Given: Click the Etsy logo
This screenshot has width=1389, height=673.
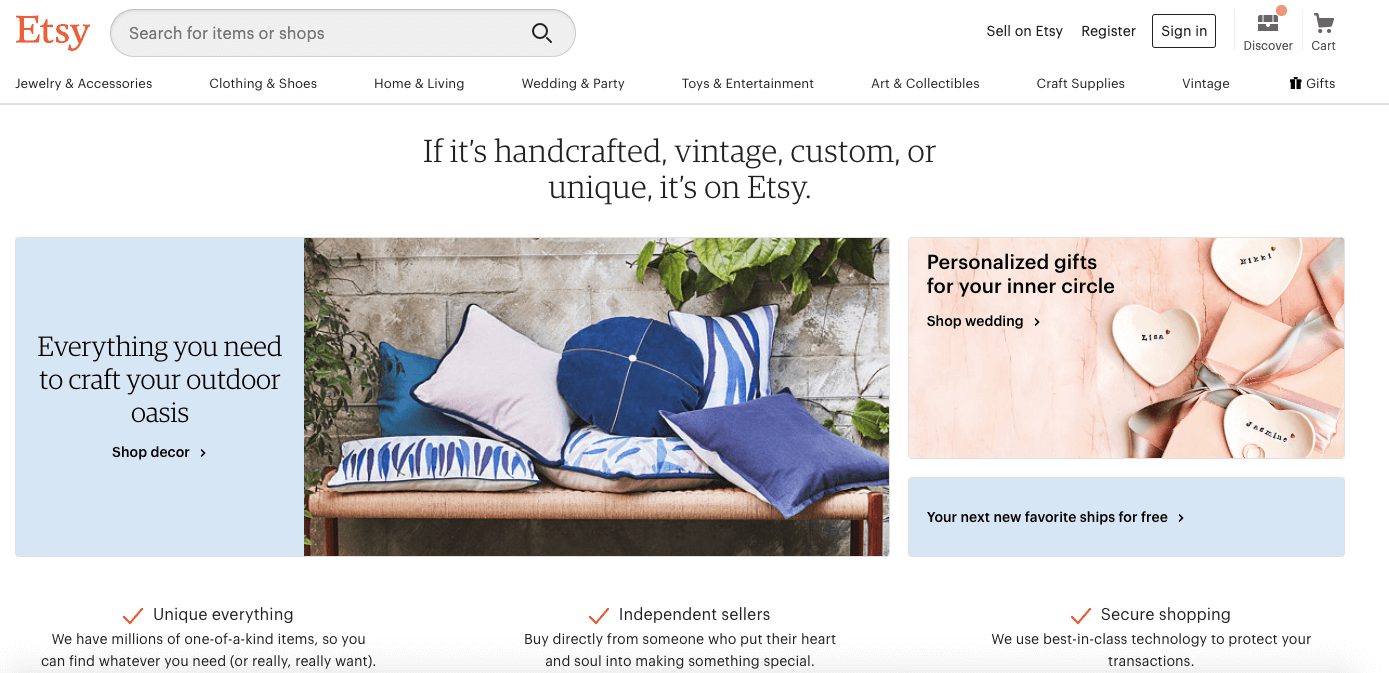Looking at the screenshot, I should [x=53, y=32].
